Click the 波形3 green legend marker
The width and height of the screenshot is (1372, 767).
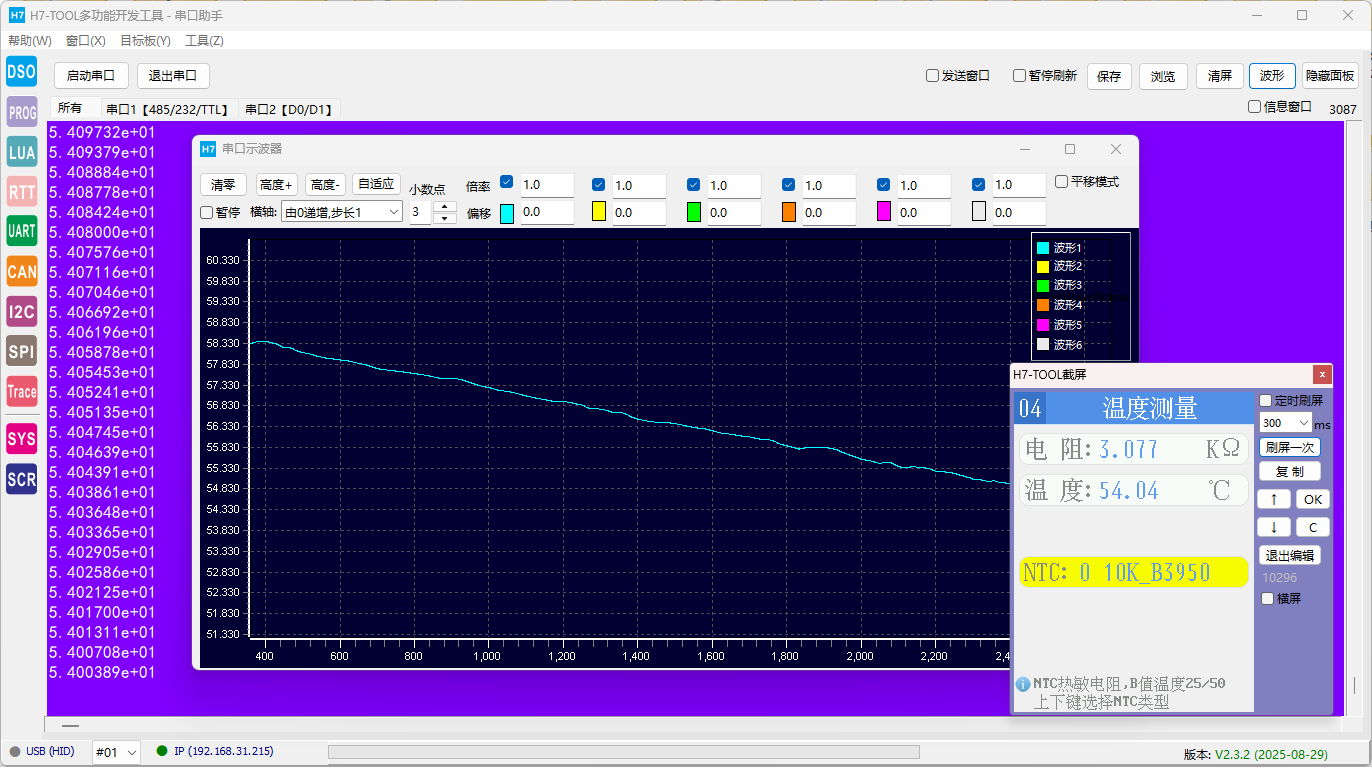point(1043,285)
